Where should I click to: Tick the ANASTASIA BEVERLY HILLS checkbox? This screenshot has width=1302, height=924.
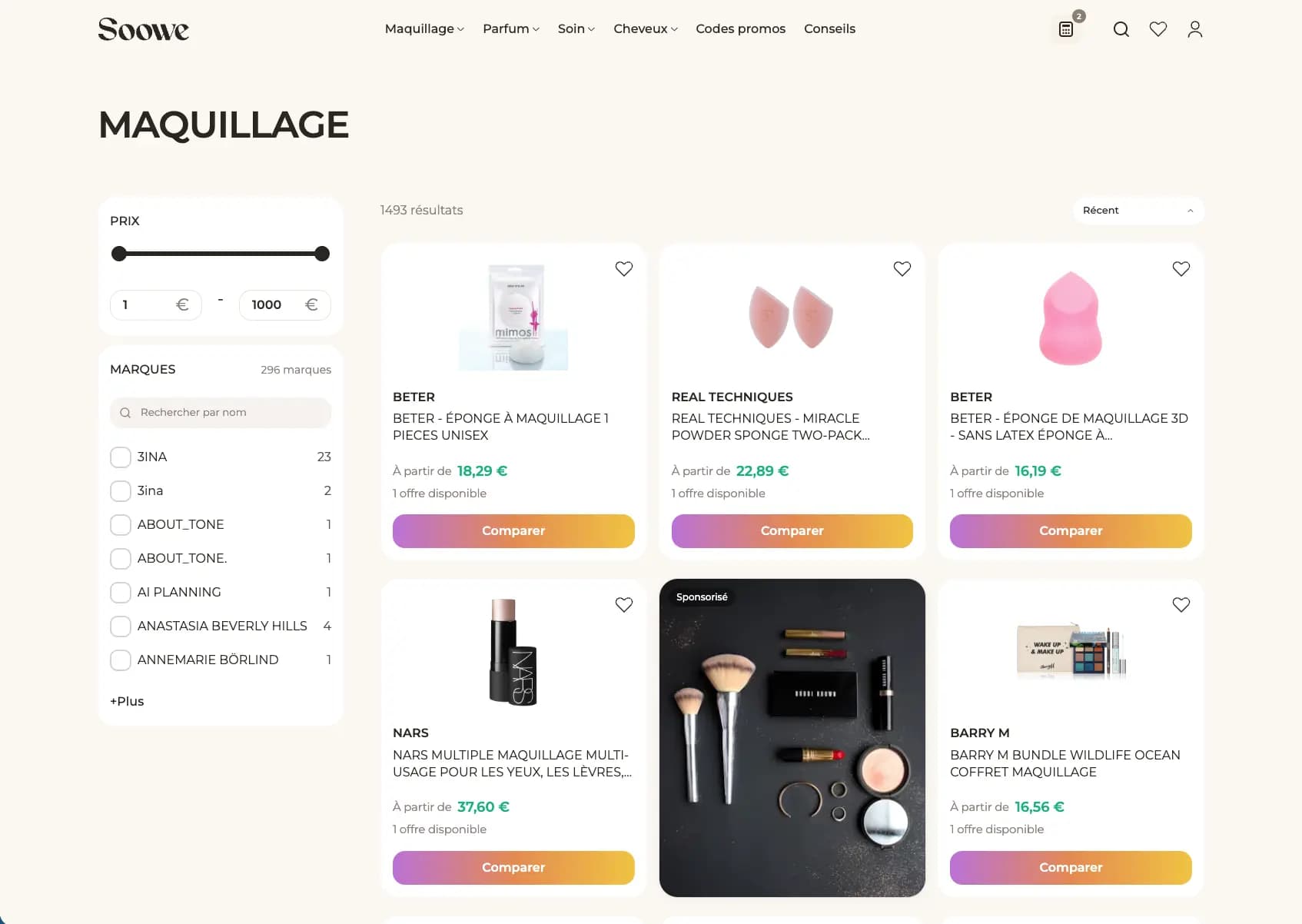[121, 627]
